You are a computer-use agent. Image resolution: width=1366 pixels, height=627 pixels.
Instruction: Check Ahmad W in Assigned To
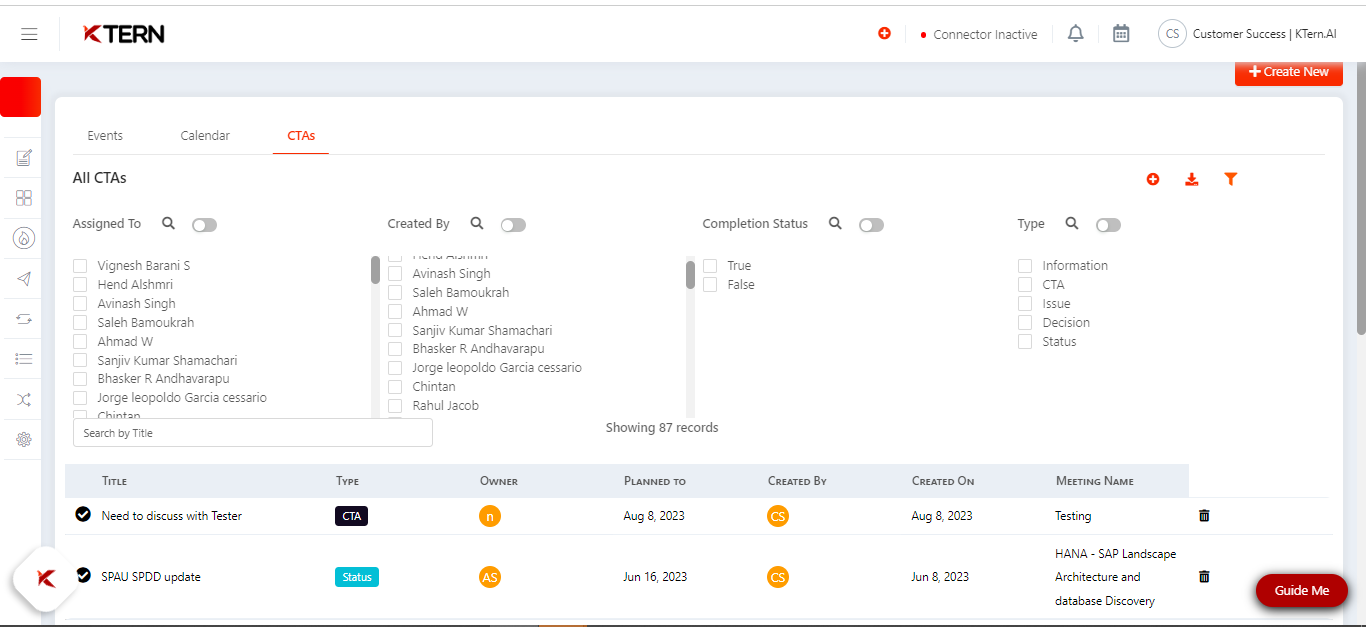click(80, 342)
